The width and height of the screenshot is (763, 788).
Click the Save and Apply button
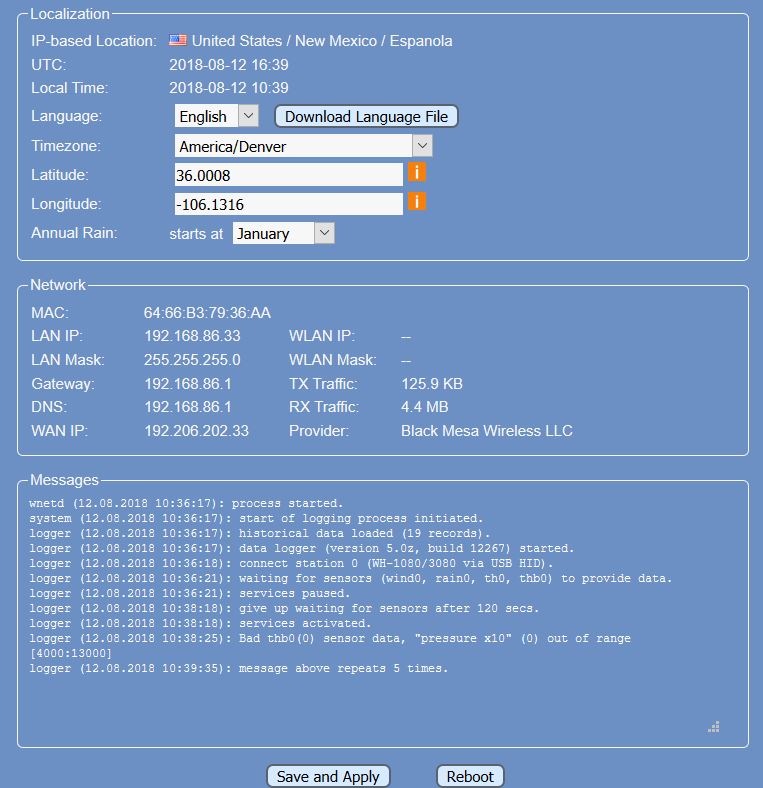(x=328, y=776)
